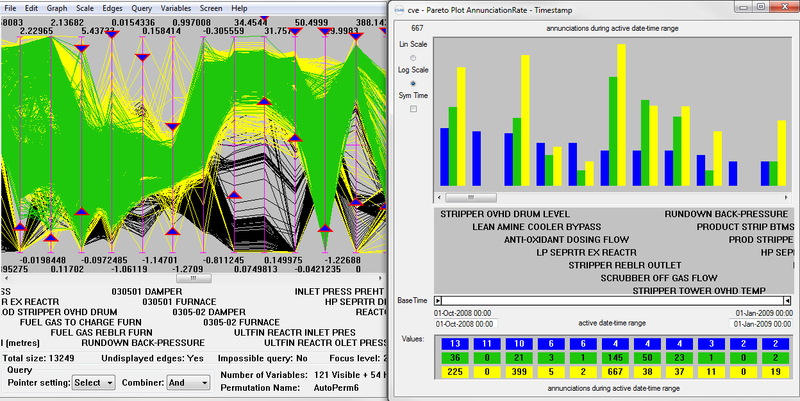Click the Pareto chart horizontal scrollbar thumb

click(471, 197)
